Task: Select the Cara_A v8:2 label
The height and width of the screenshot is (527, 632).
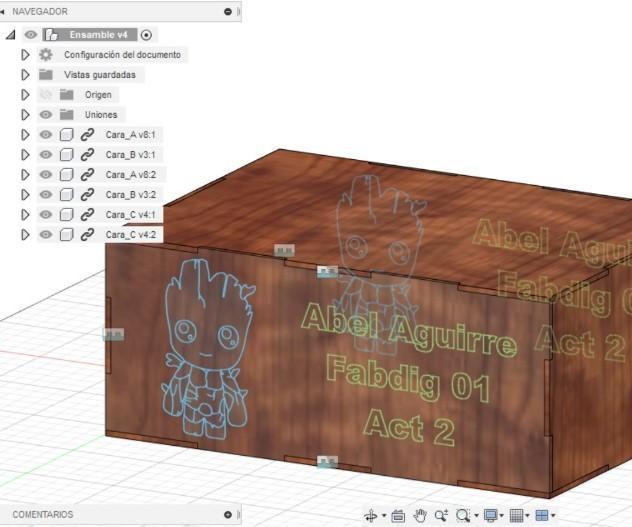Action: (131, 175)
